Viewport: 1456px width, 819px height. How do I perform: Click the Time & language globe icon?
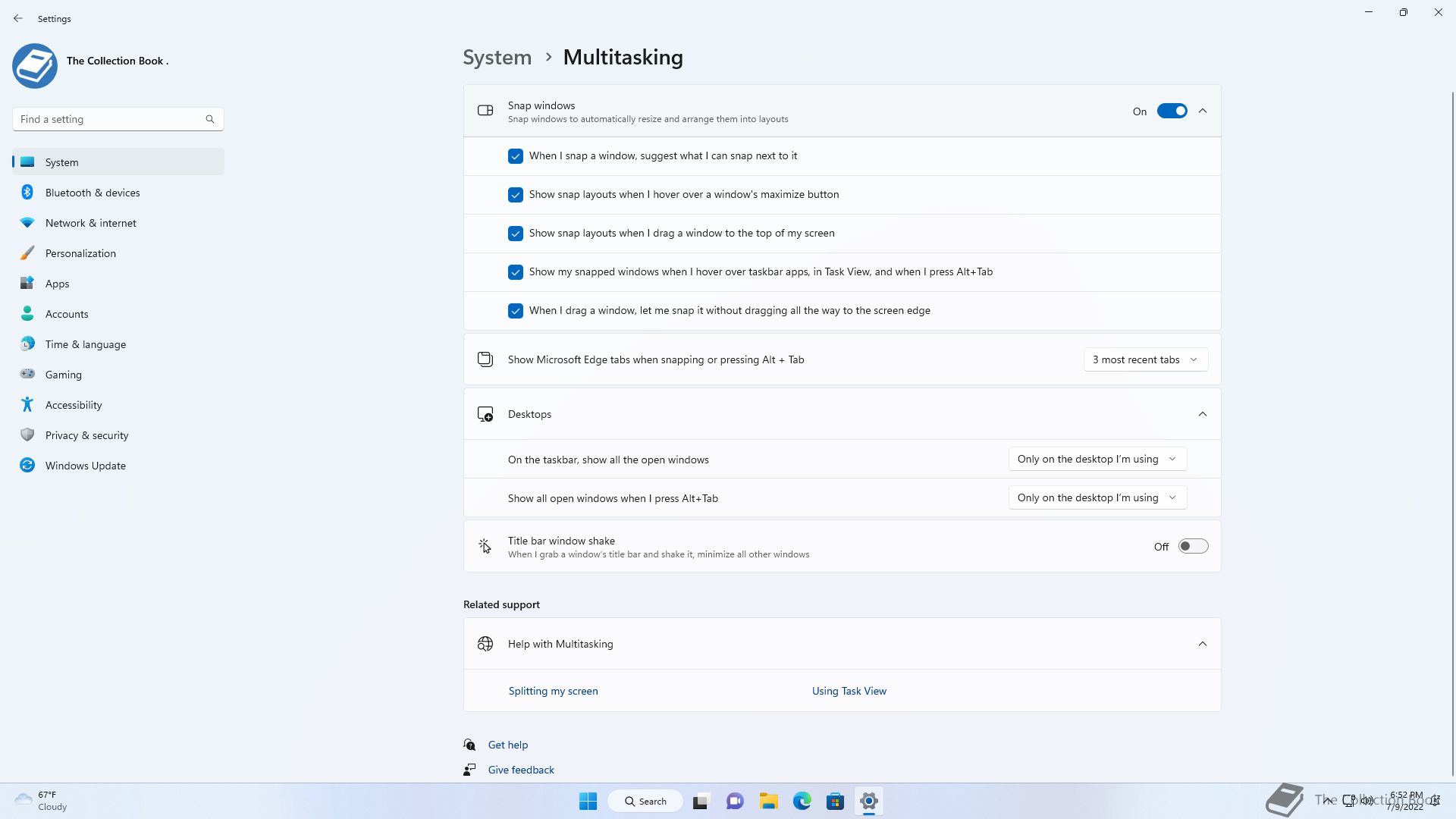pos(27,344)
